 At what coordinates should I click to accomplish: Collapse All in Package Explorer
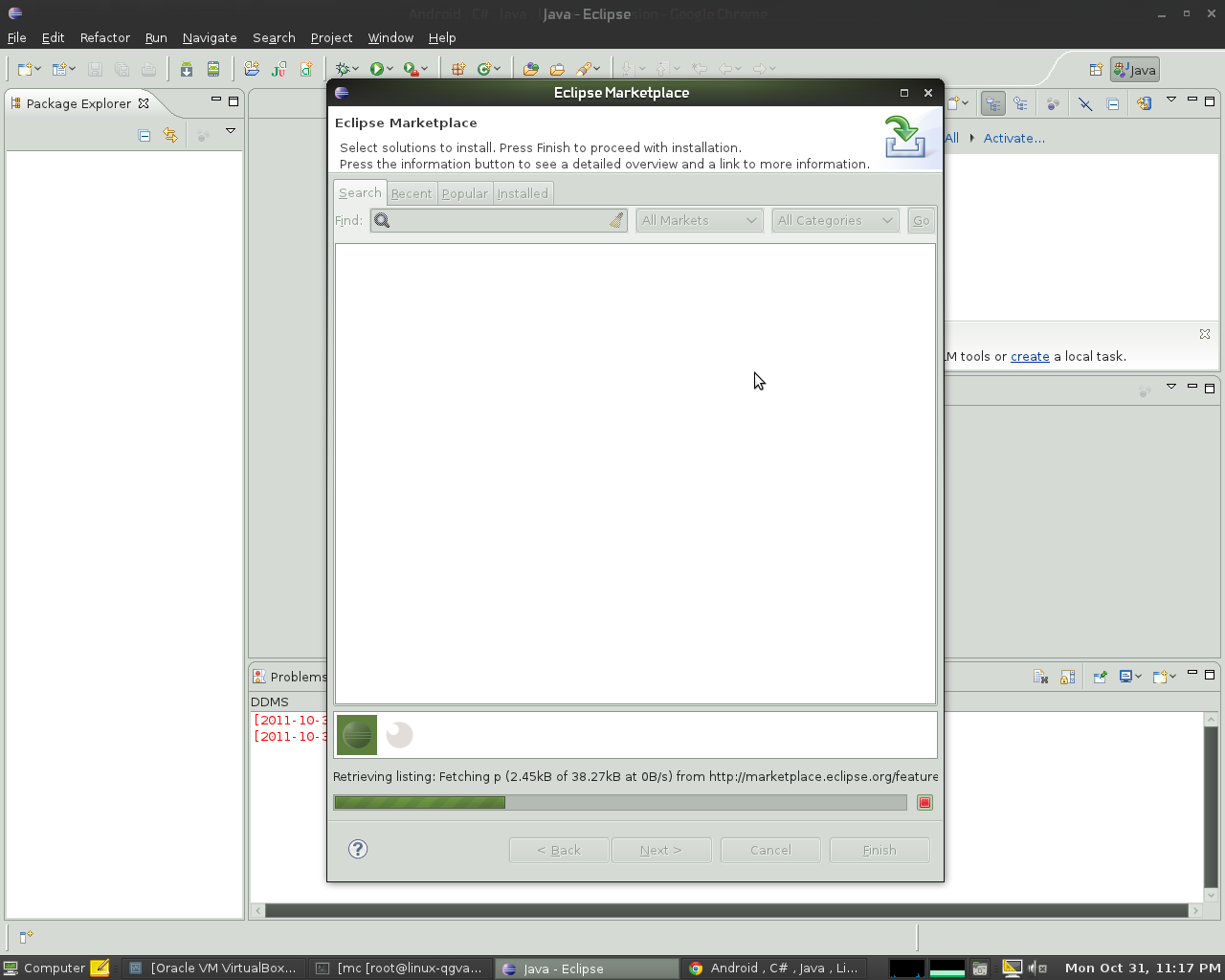[x=145, y=136]
